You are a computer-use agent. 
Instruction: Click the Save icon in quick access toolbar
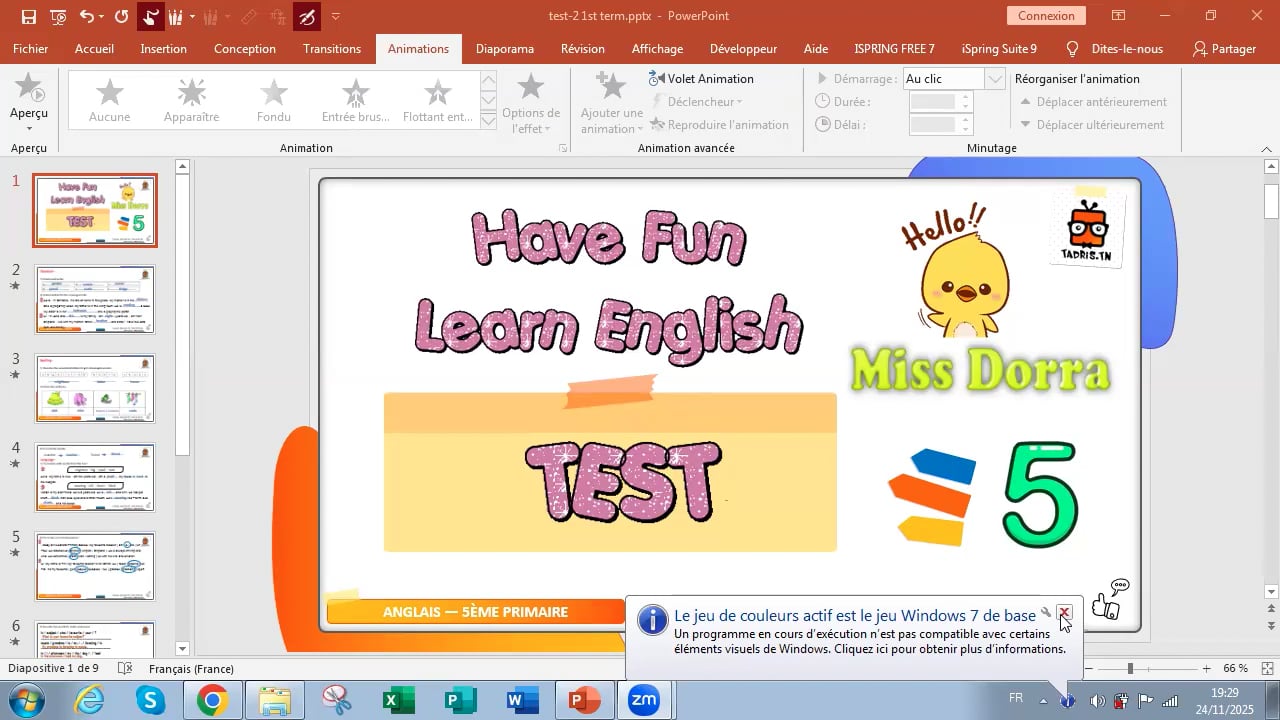pos(29,16)
